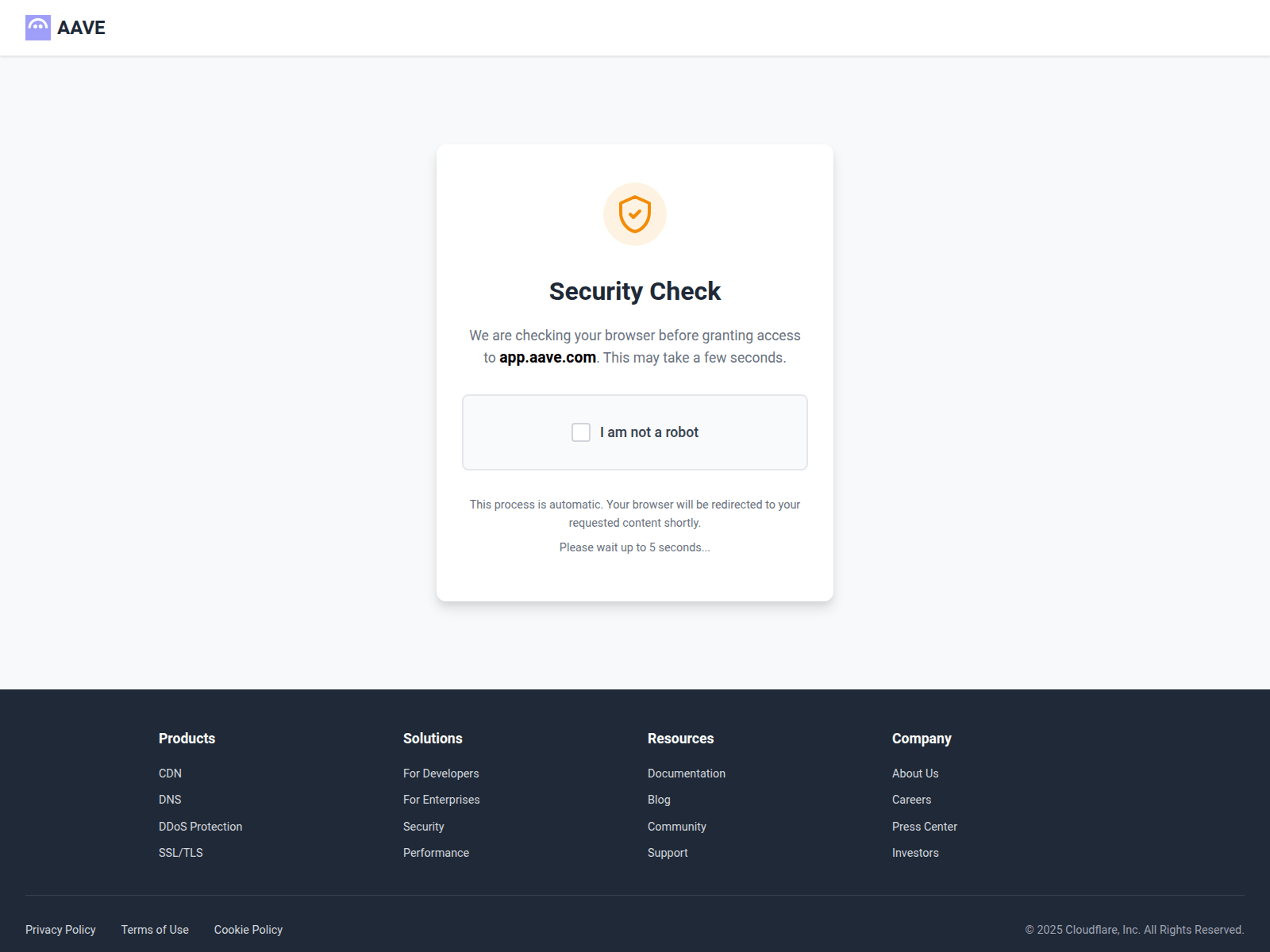Open the About Us link
This screenshot has width=1270, height=952.
pos(915,773)
